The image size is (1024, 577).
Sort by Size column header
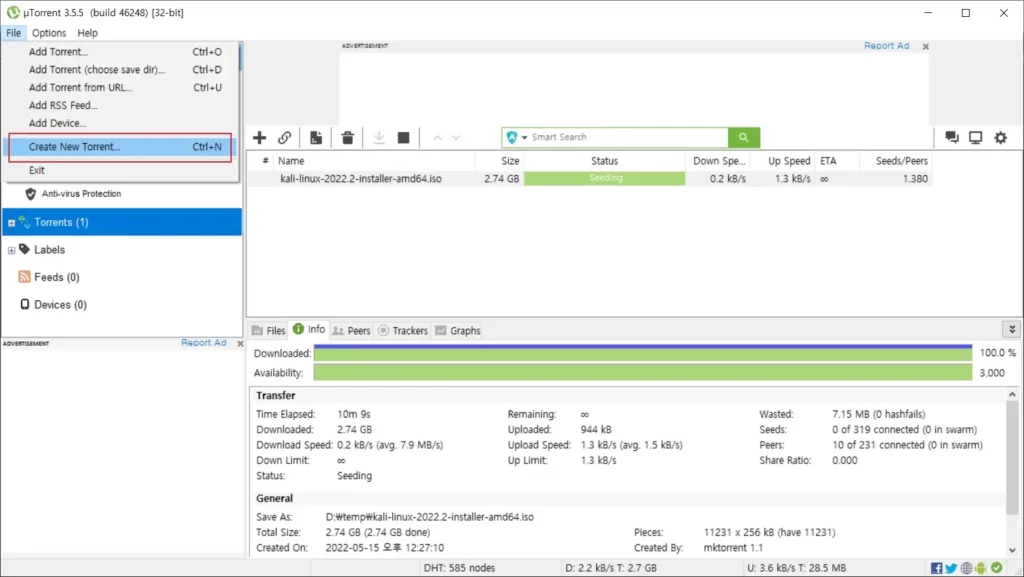(x=500, y=161)
